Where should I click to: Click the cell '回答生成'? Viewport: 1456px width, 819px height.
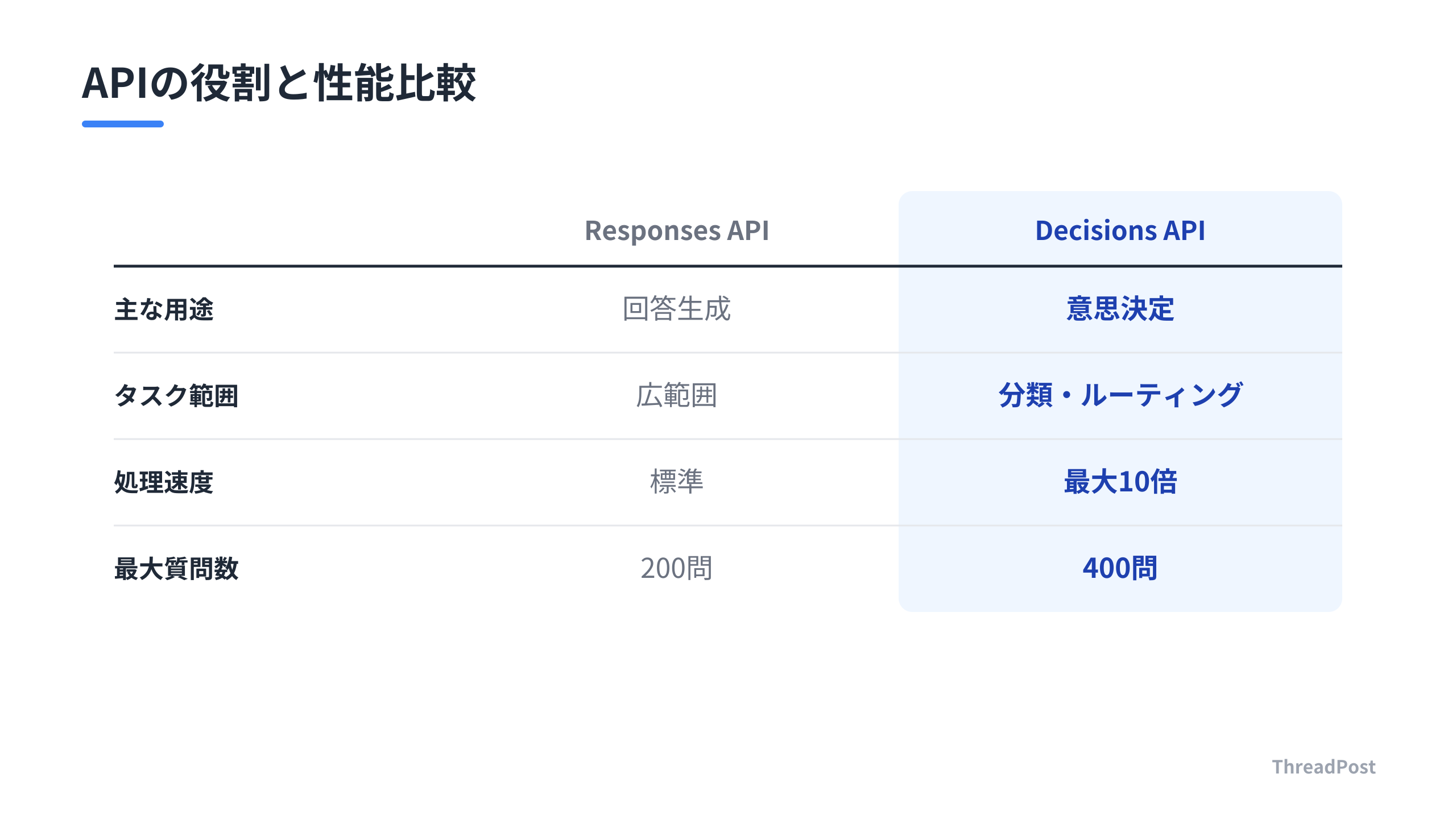677,309
